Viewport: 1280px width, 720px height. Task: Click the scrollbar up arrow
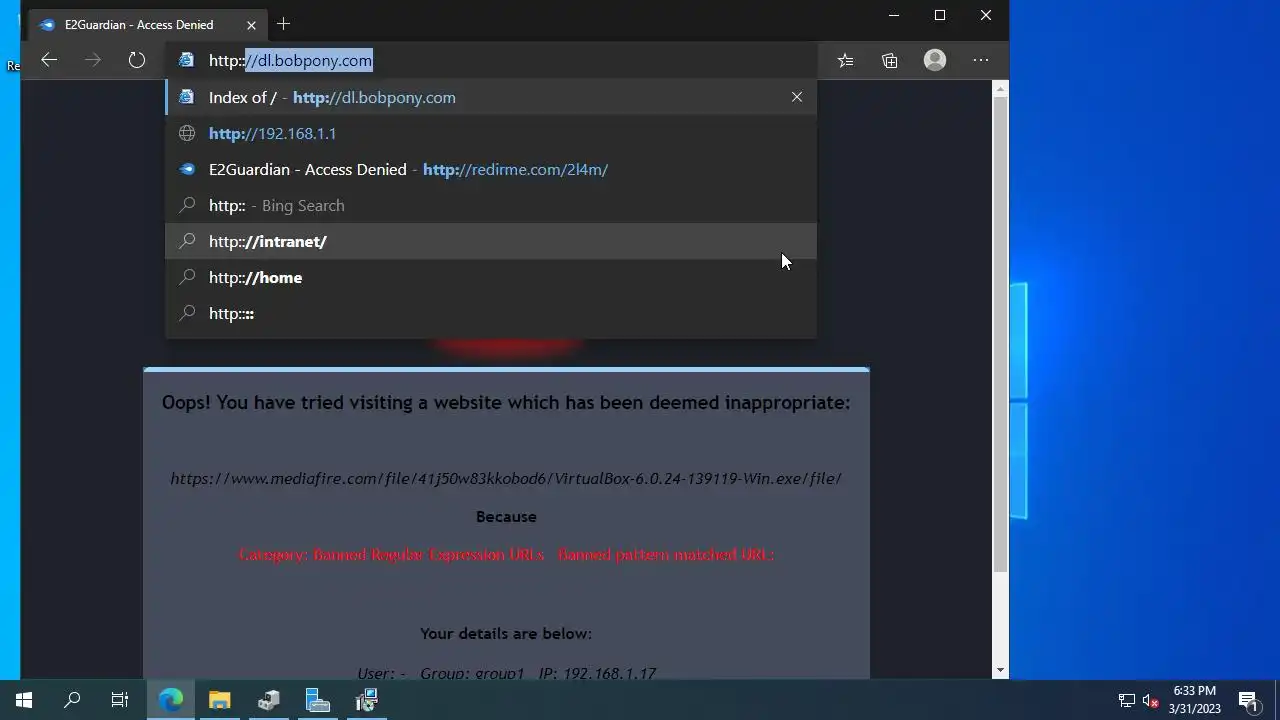pos(1000,89)
